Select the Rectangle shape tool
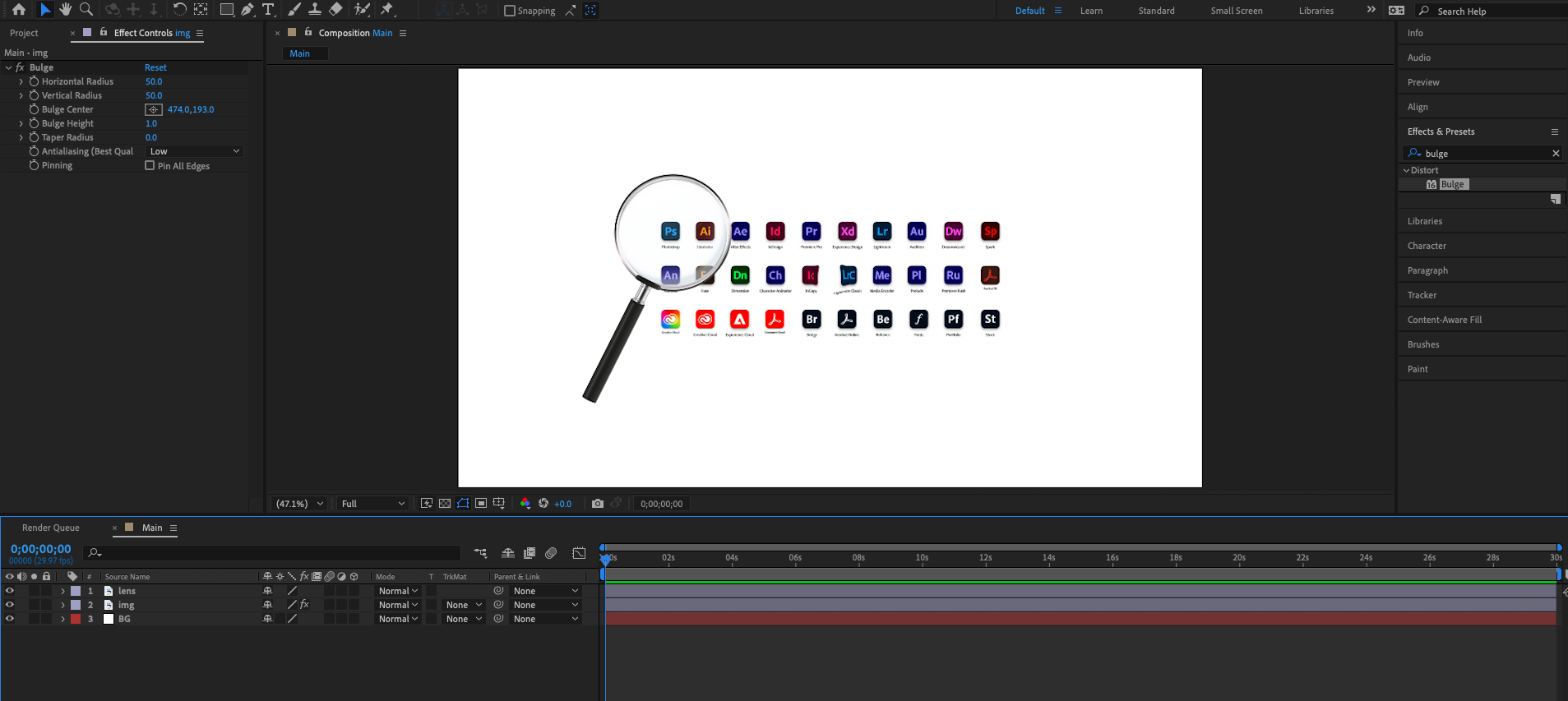 (x=227, y=10)
